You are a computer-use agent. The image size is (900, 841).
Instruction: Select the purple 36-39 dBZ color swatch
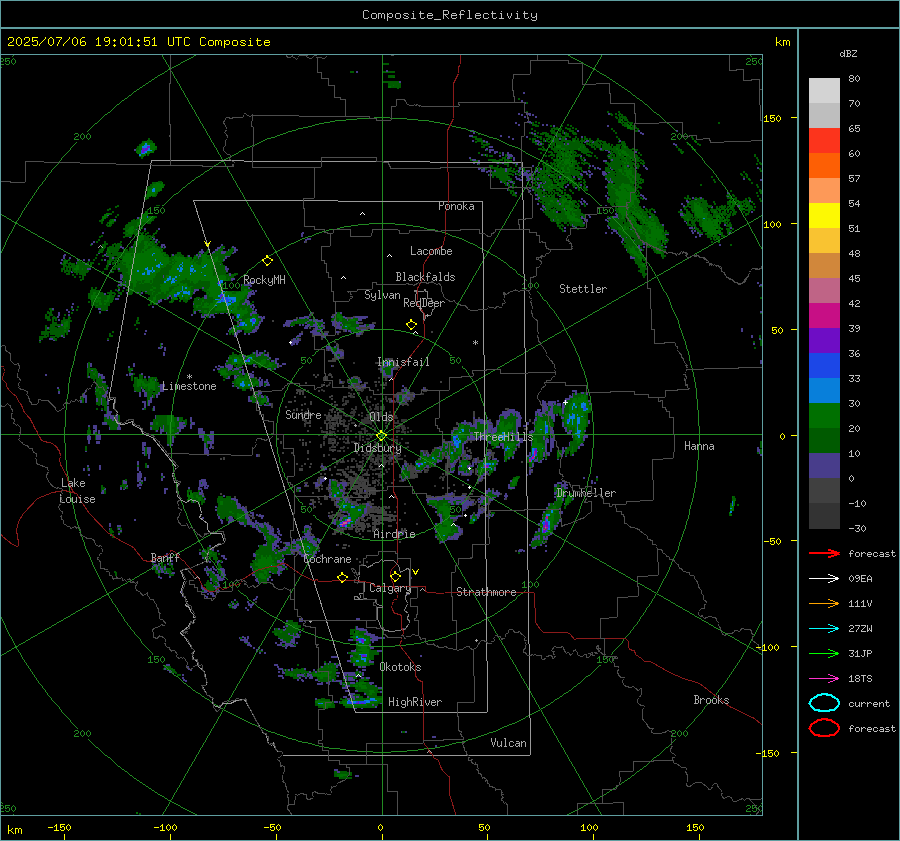tap(824, 340)
